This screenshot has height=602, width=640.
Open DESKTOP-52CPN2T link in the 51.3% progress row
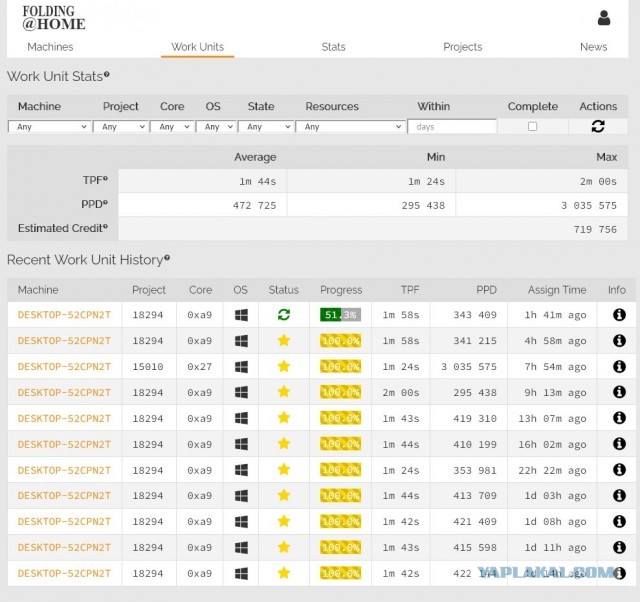click(x=64, y=315)
